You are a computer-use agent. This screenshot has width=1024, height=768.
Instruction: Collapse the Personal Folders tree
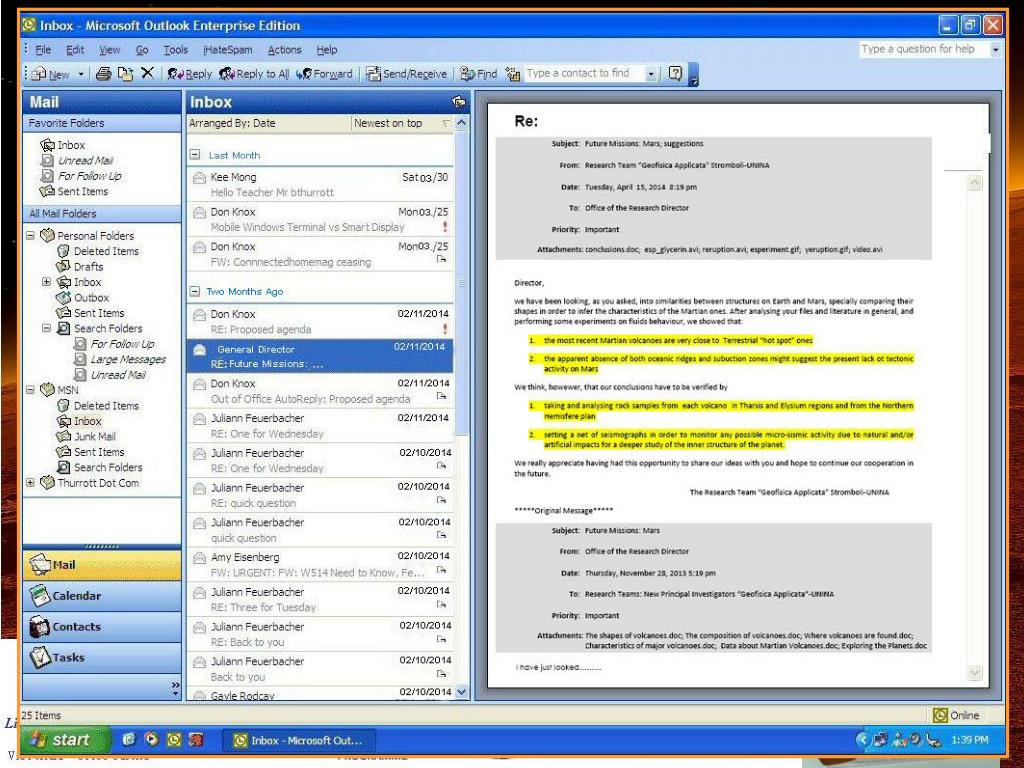pos(30,235)
